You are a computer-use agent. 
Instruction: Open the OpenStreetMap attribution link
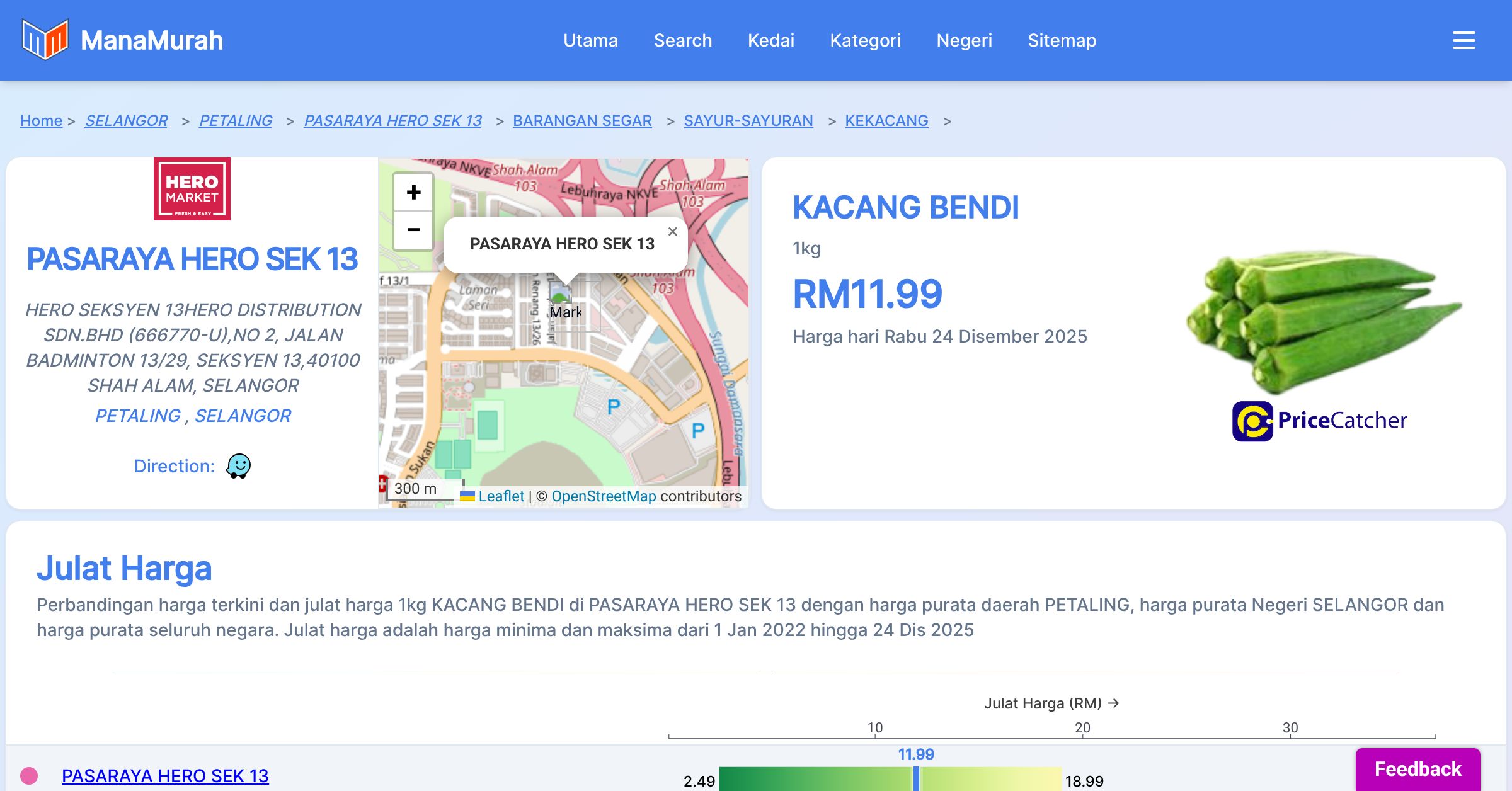(604, 496)
